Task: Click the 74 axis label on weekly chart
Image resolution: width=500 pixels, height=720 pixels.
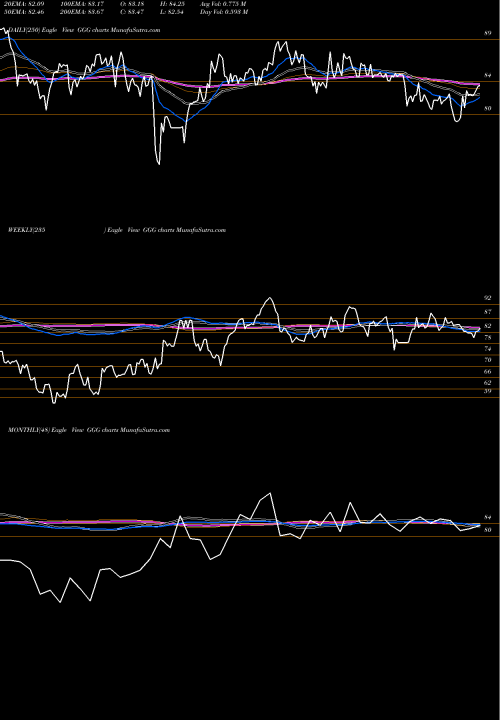Action: (x=488, y=349)
